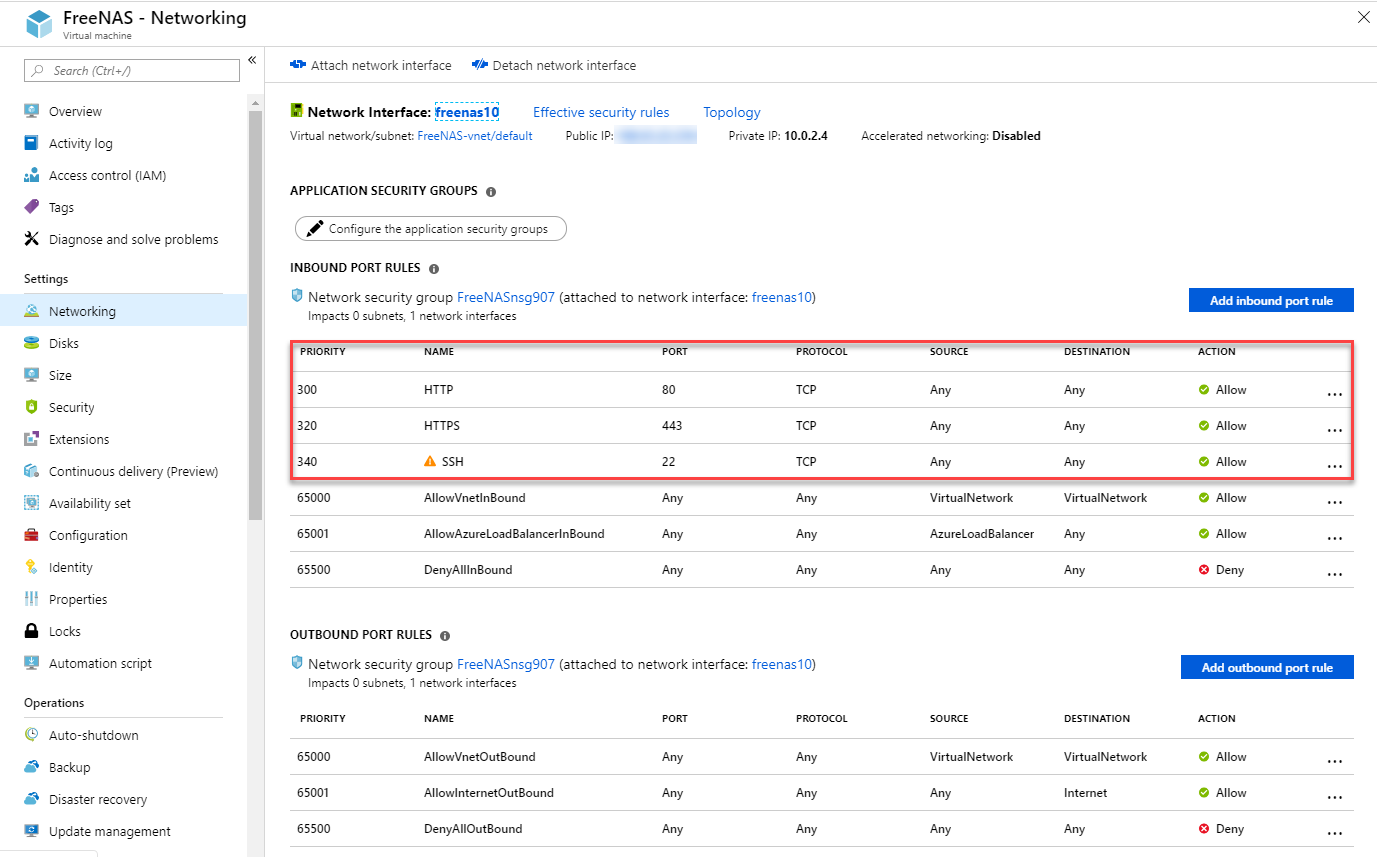Open the ellipsis menu for the HTTP rule
The width and height of the screenshot is (1377, 857).
pos(1335,393)
